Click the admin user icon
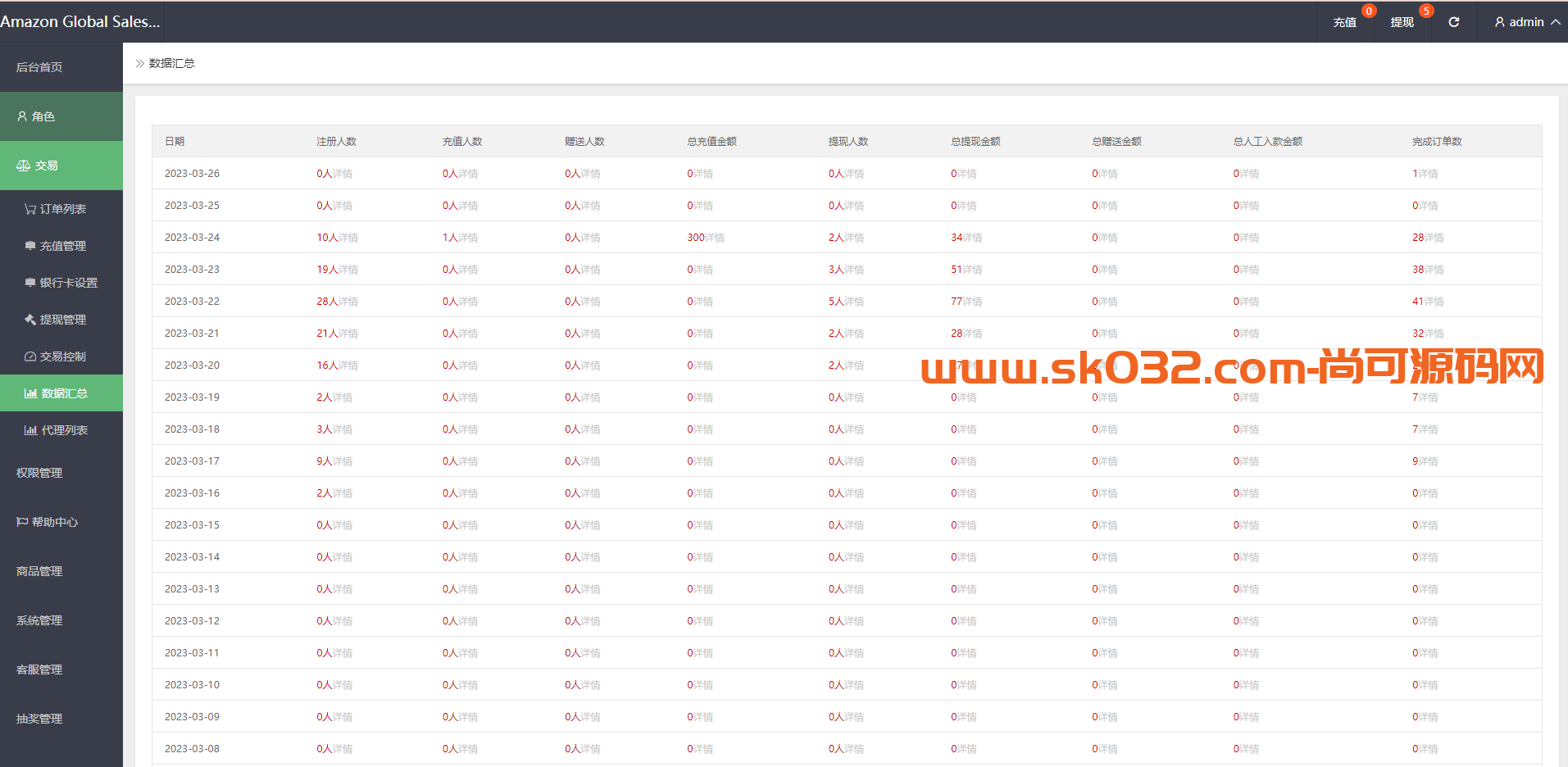 [x=1499, y=22]
